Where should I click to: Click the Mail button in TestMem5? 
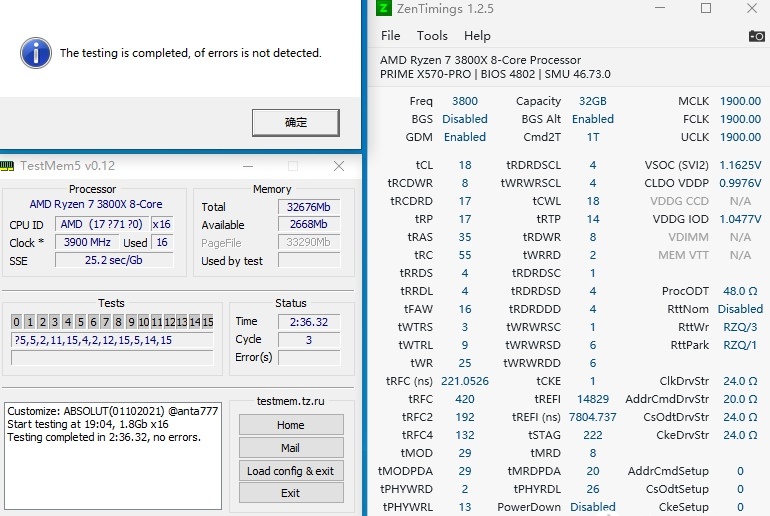coord(291,448)
